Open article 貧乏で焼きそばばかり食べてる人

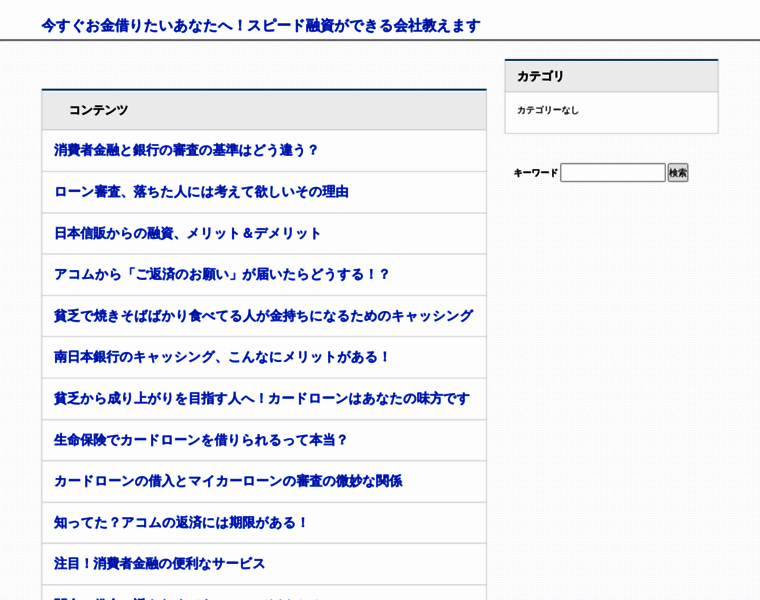pos(263,316)
